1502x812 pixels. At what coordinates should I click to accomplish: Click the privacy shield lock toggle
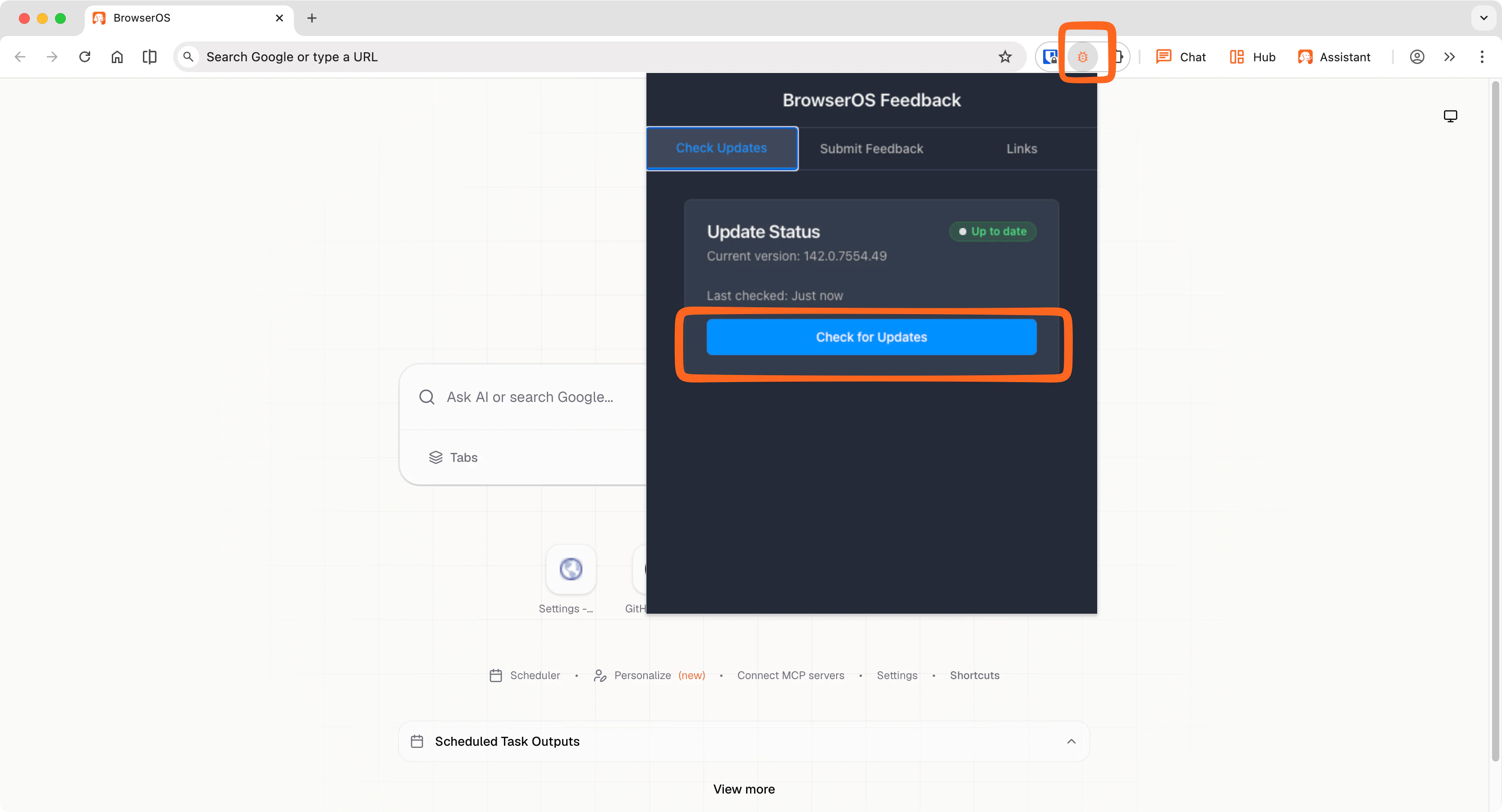pyautogui.click(x=1050, y=56)
